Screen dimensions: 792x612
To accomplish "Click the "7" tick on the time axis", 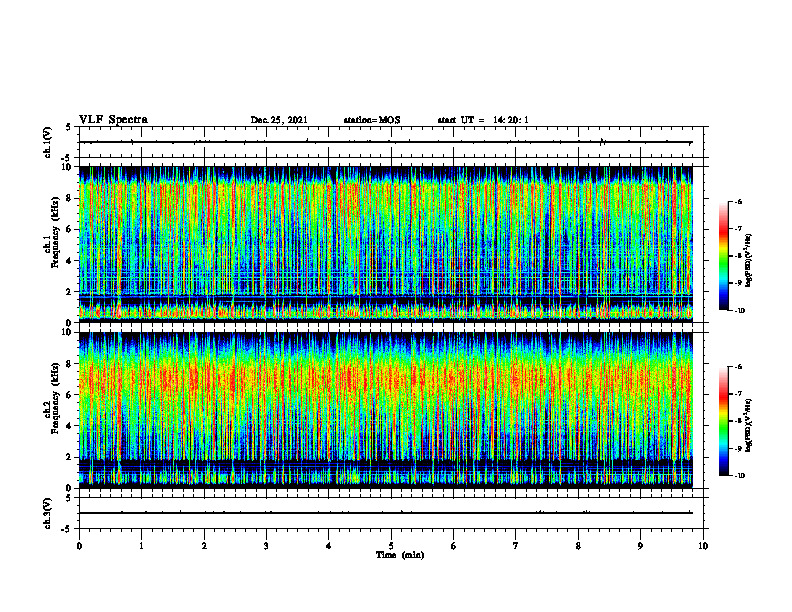I will pos(516,546).
